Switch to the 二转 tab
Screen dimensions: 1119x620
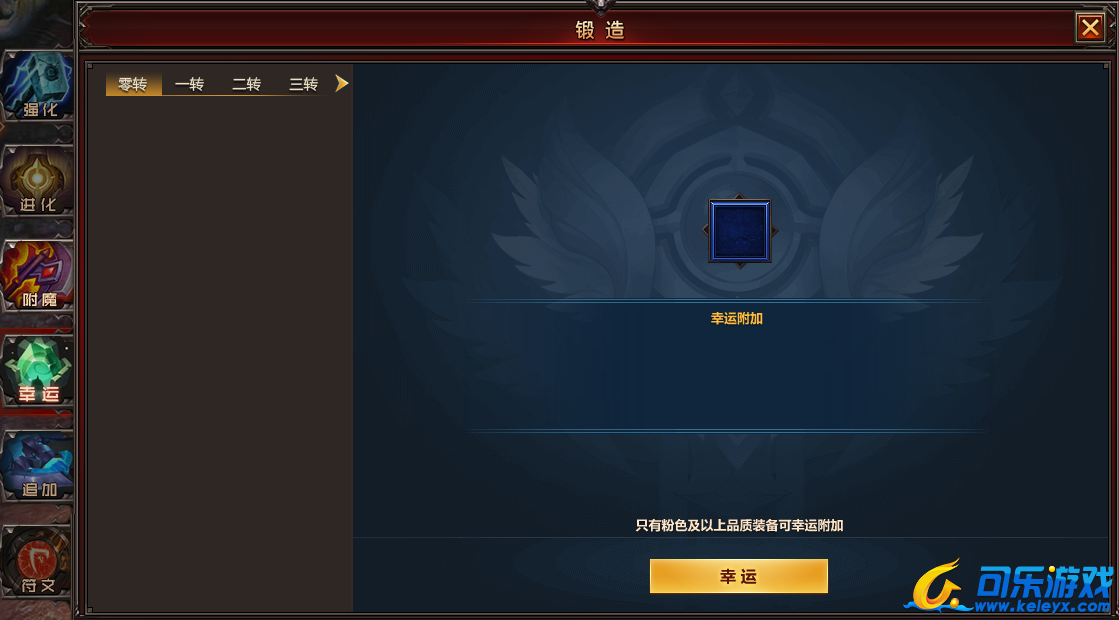[247, 84]
